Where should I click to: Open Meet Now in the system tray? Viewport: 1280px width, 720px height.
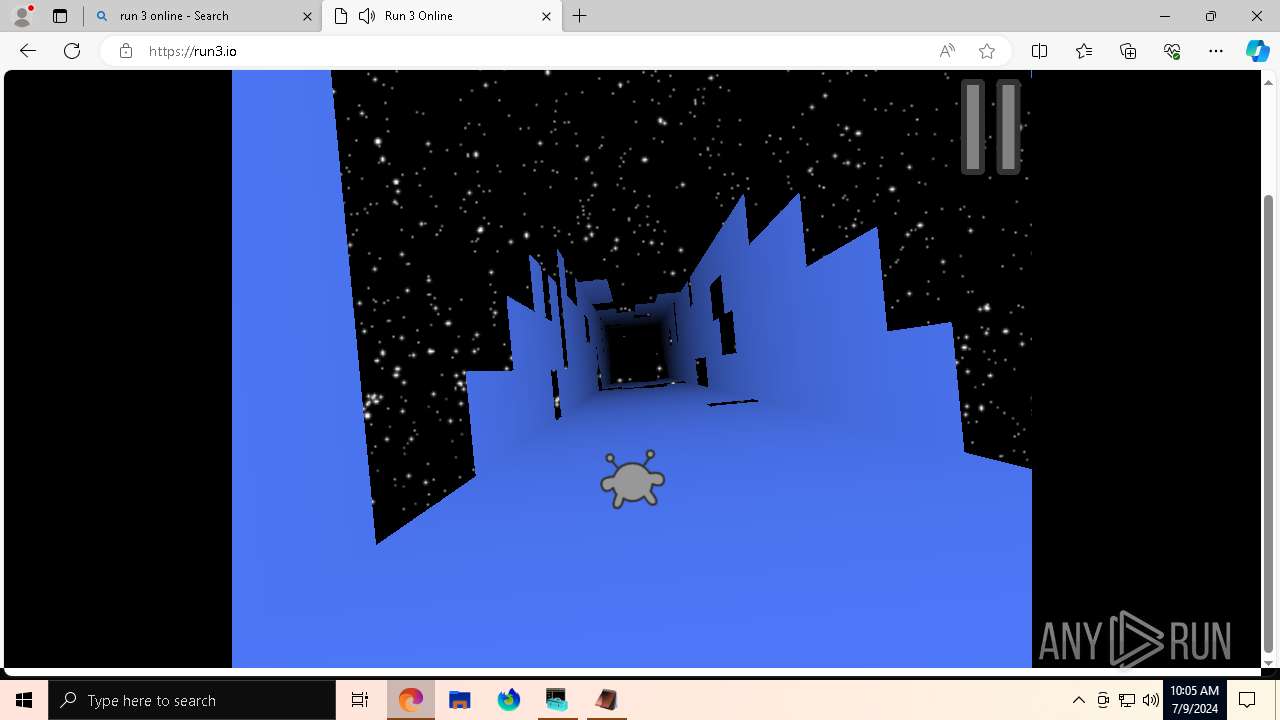(1103, 700)
